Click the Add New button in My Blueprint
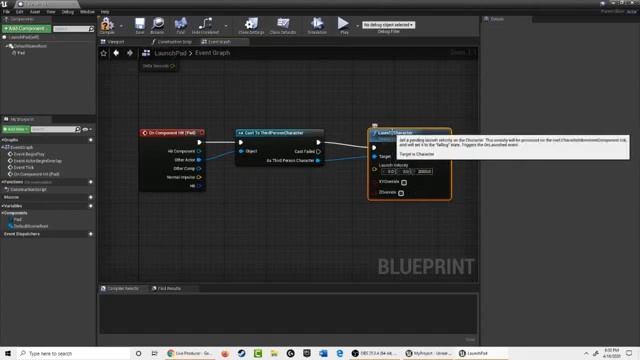 [x=16, y=129]
